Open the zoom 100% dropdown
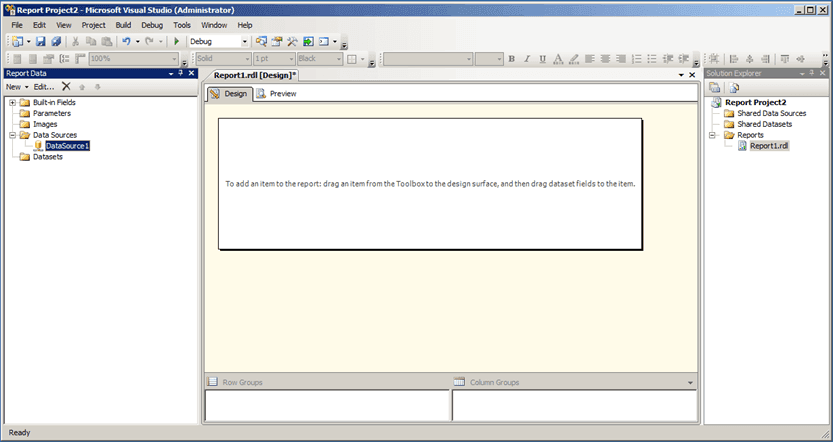 (x=174, y=59)
